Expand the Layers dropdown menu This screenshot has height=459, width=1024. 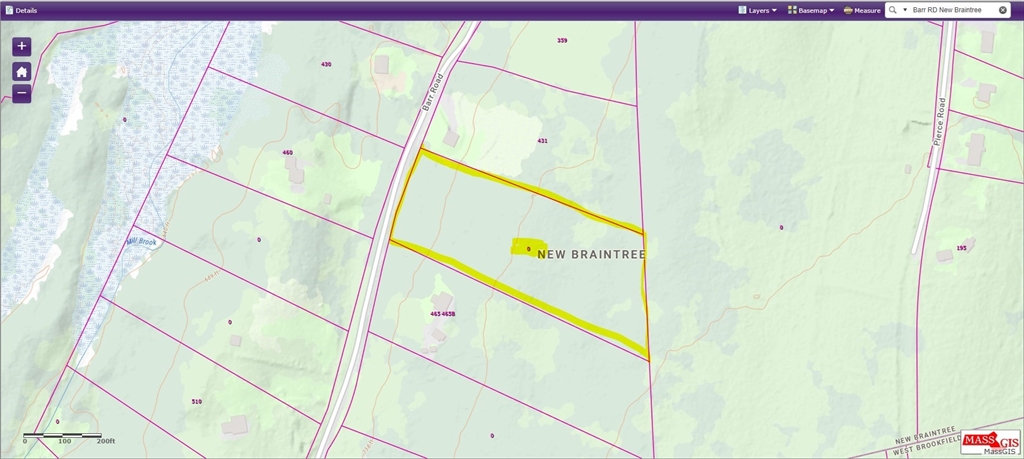[x=757, y=10]
